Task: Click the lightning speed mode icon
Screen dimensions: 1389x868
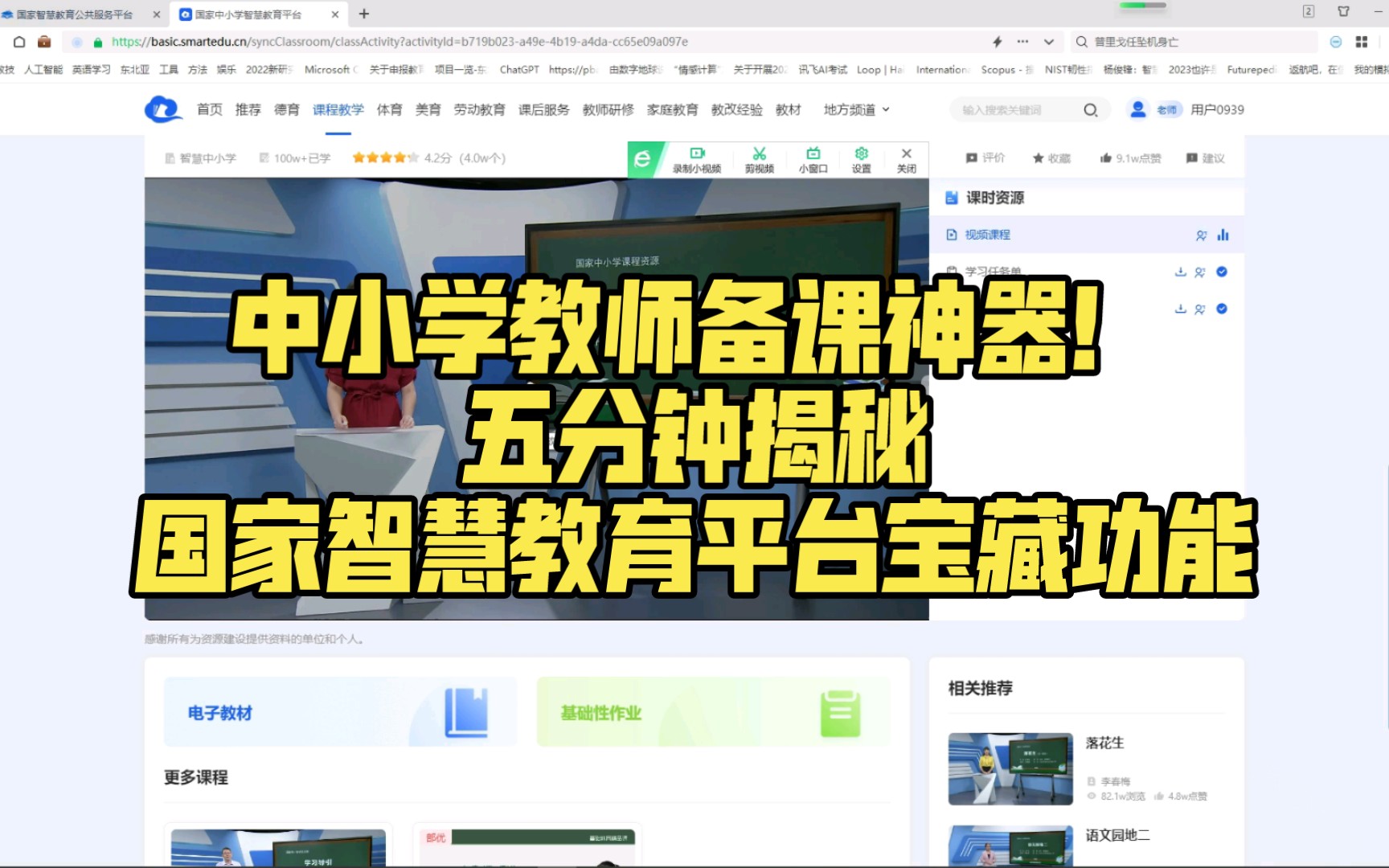Action: point(998,42)
